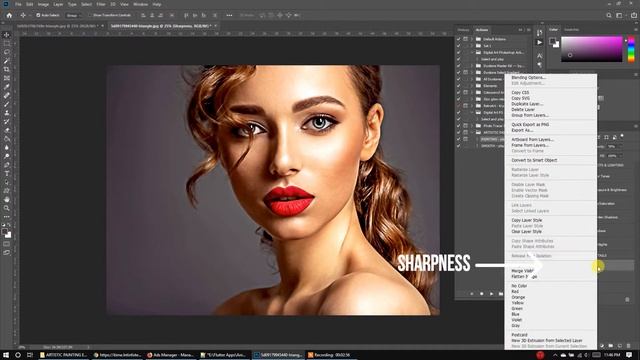Toggle the checkmark for Photo Frame set
This screenshot has width=640, height=360.
pos(459,126)
